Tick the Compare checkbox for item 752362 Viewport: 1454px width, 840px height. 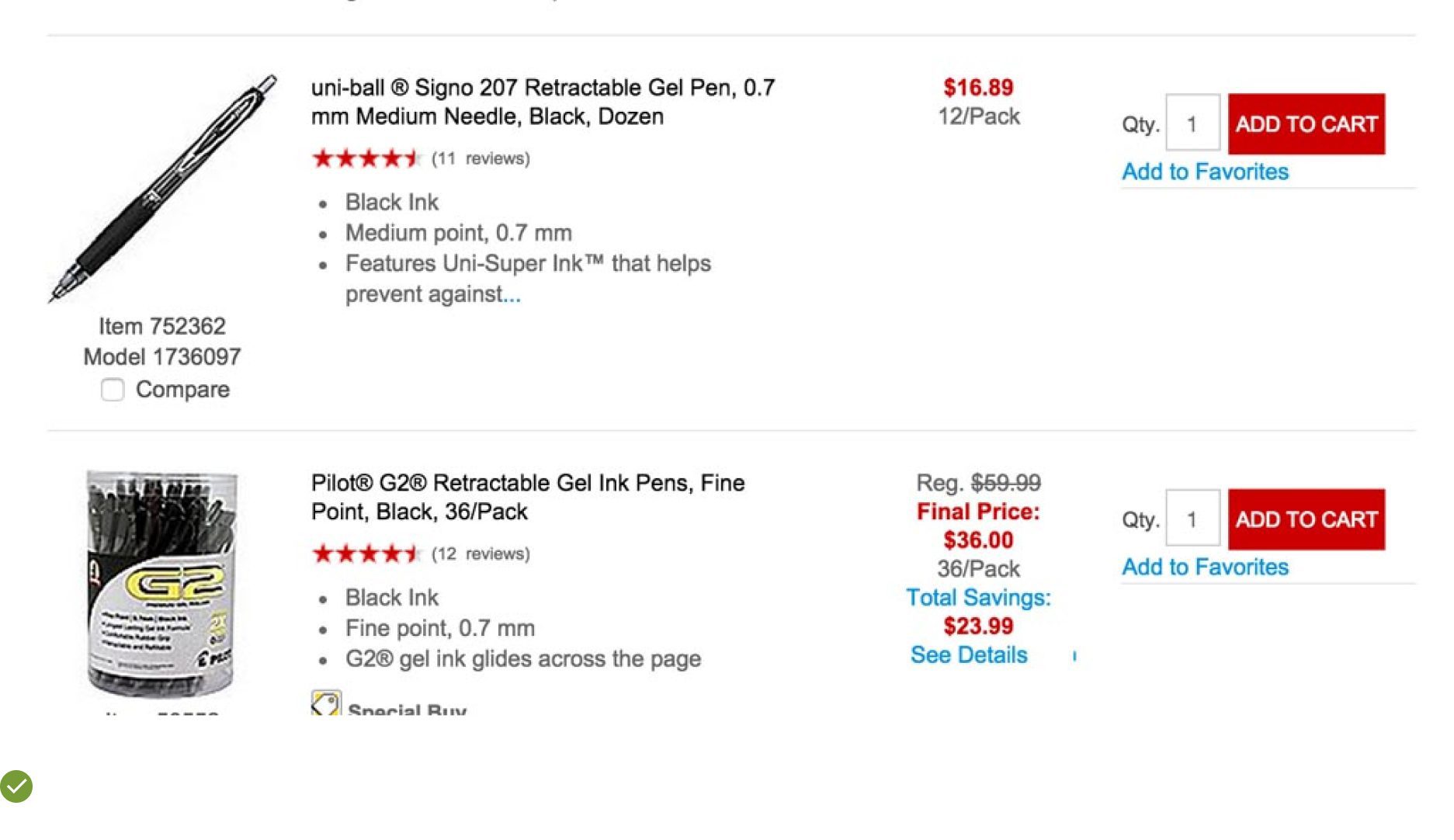coord(113,390)
